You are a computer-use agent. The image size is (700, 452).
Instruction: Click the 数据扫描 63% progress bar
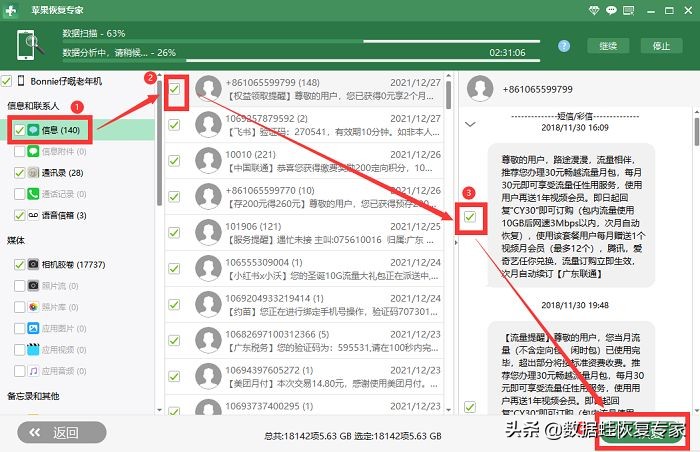point(301,42)
